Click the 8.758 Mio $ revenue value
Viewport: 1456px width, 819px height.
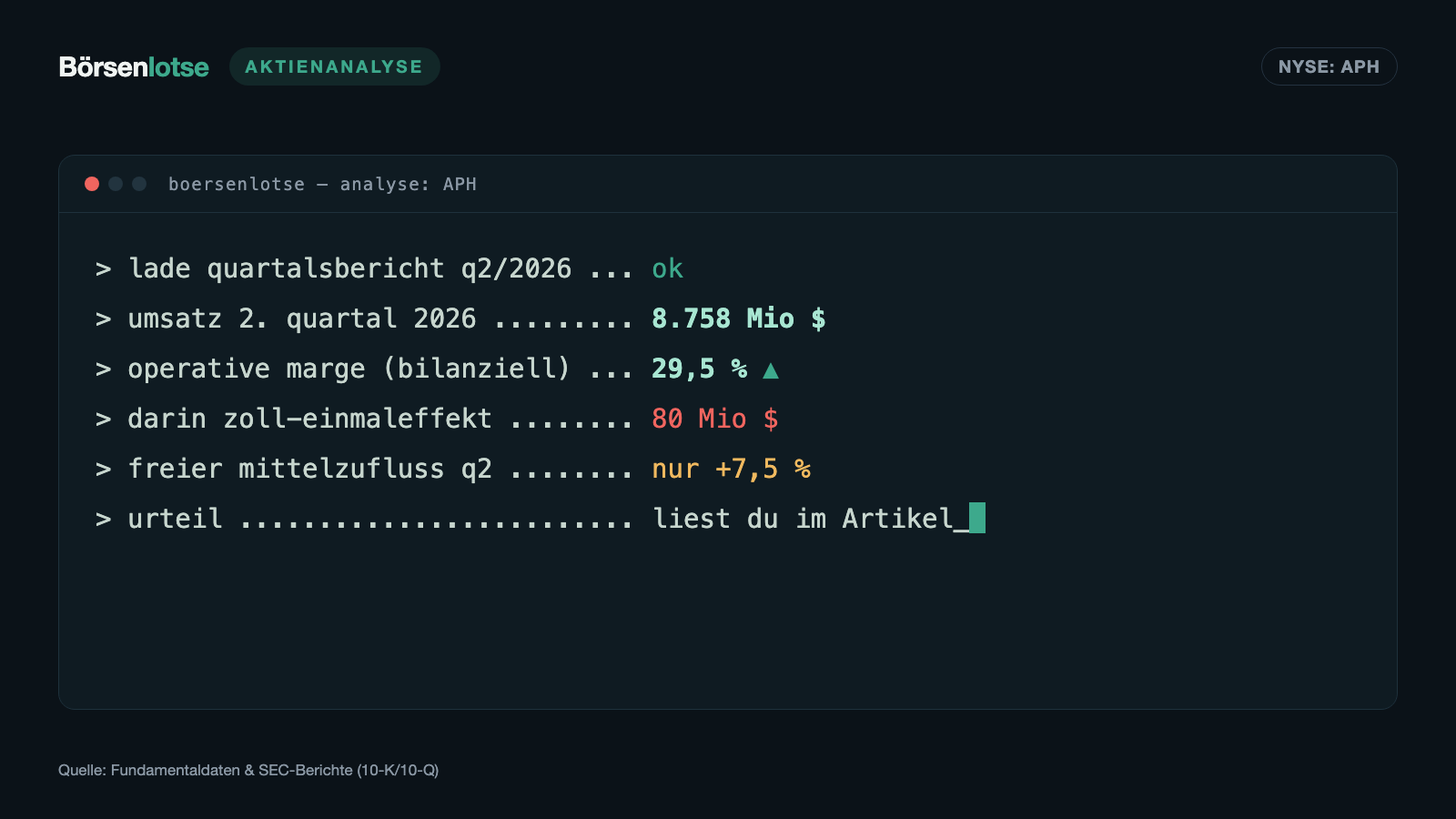(x=739, y=318)
